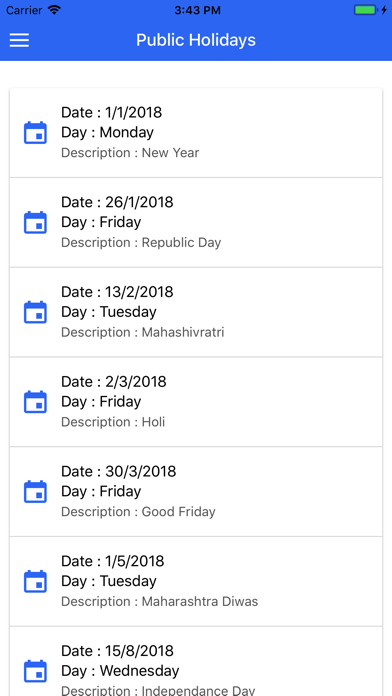Select the Day : Wednesday text
This screenshot has height=696, width=392.
point(120,670)
